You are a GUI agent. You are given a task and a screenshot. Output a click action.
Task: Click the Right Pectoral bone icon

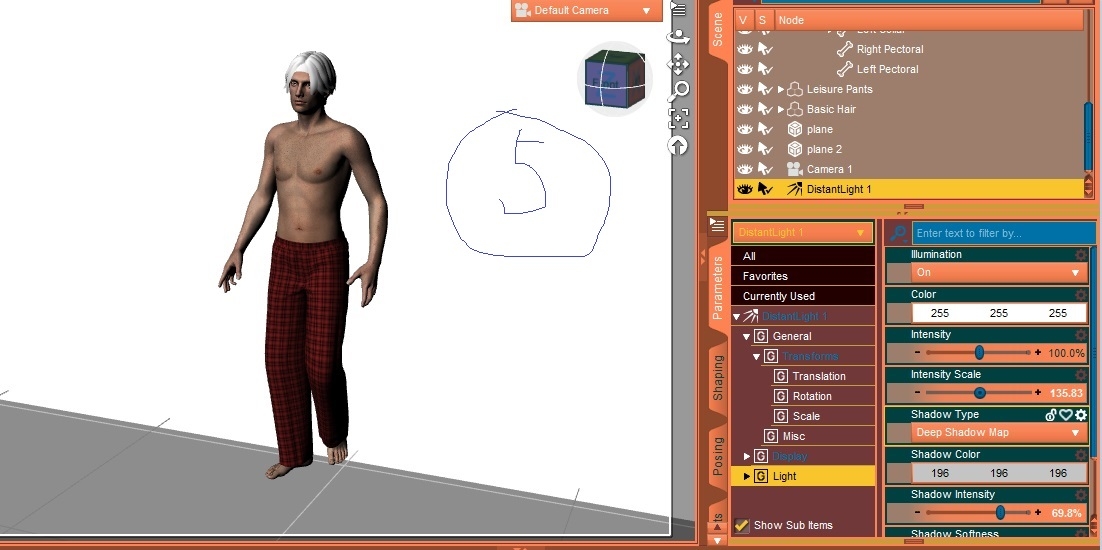click(x=844, y=49)
